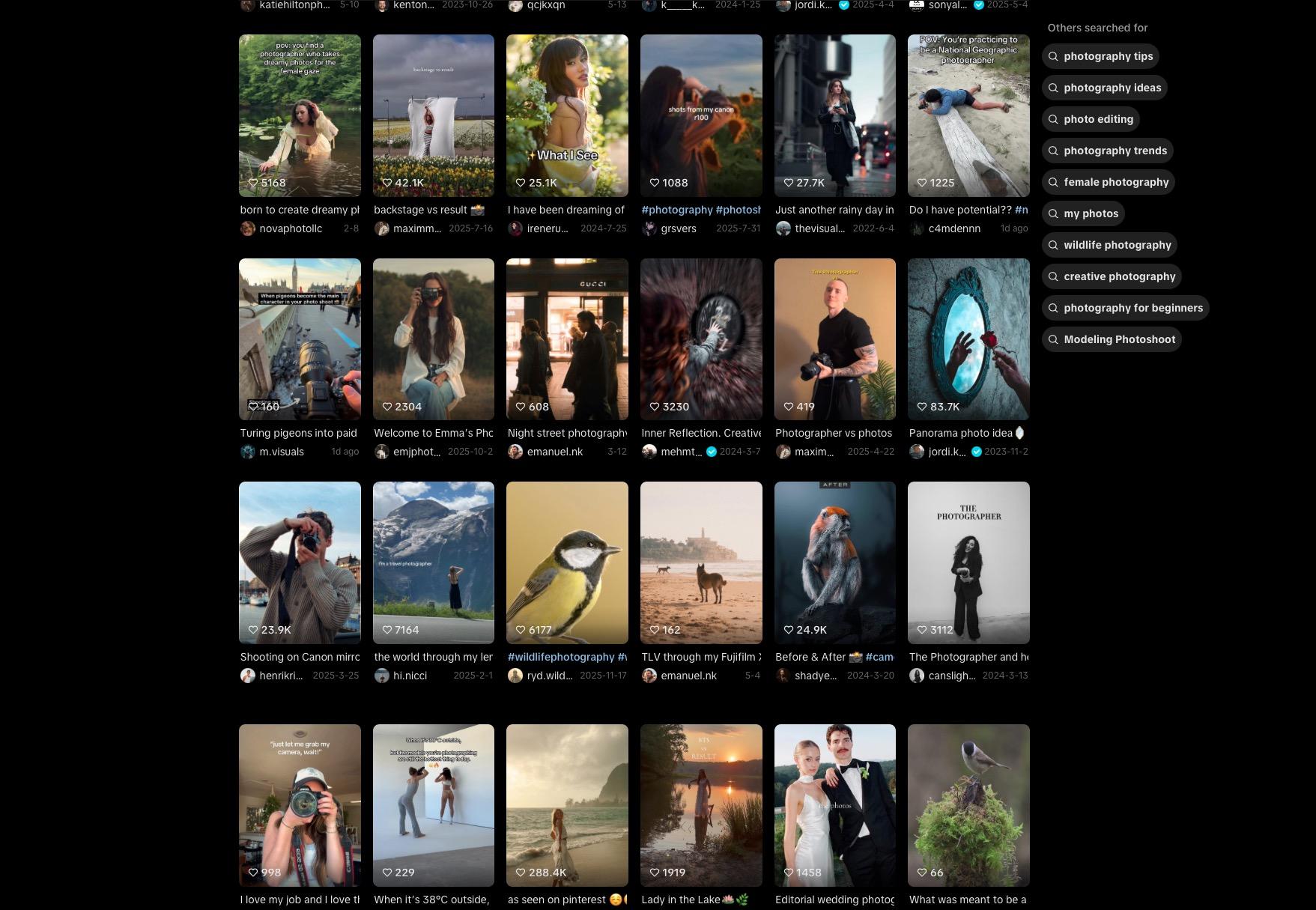Click heart icon on 24.9K monkey video
Image resolution: width=1316 pixels, height=910 pixels.
[788, 630]
